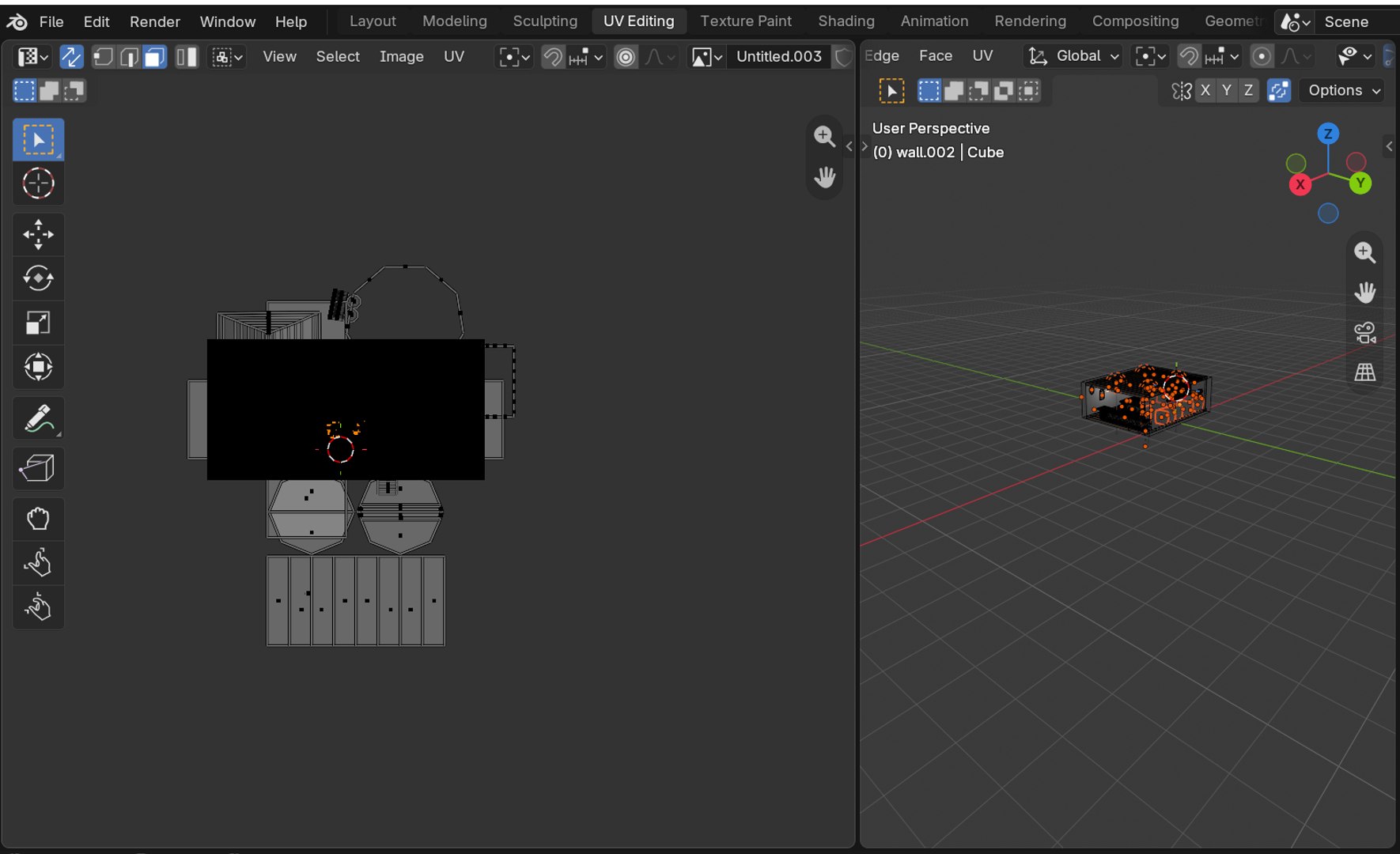Open the Render menu
Viewport: 1400px width, 854px height.
click(x=155, y=21)
